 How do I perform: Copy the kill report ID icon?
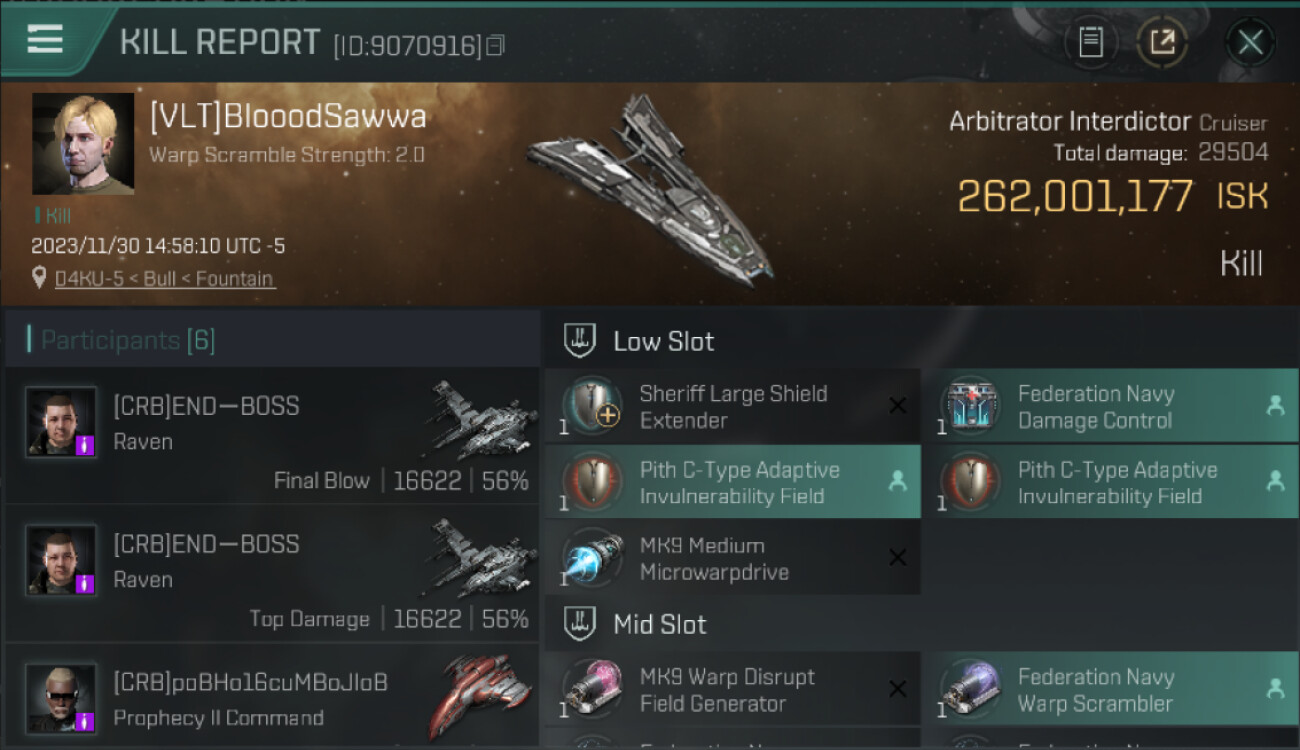coord(496,46)
